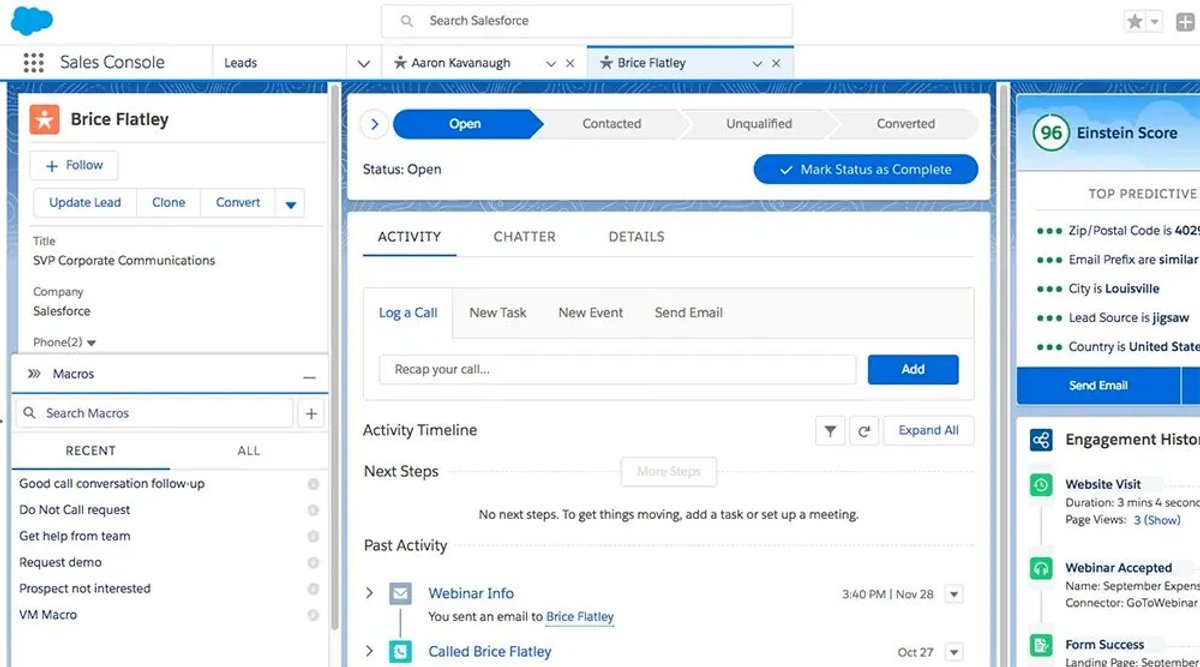
Task: Focus the Search Salesforce field
Action: pyautogui.click(x=587, y=21)
